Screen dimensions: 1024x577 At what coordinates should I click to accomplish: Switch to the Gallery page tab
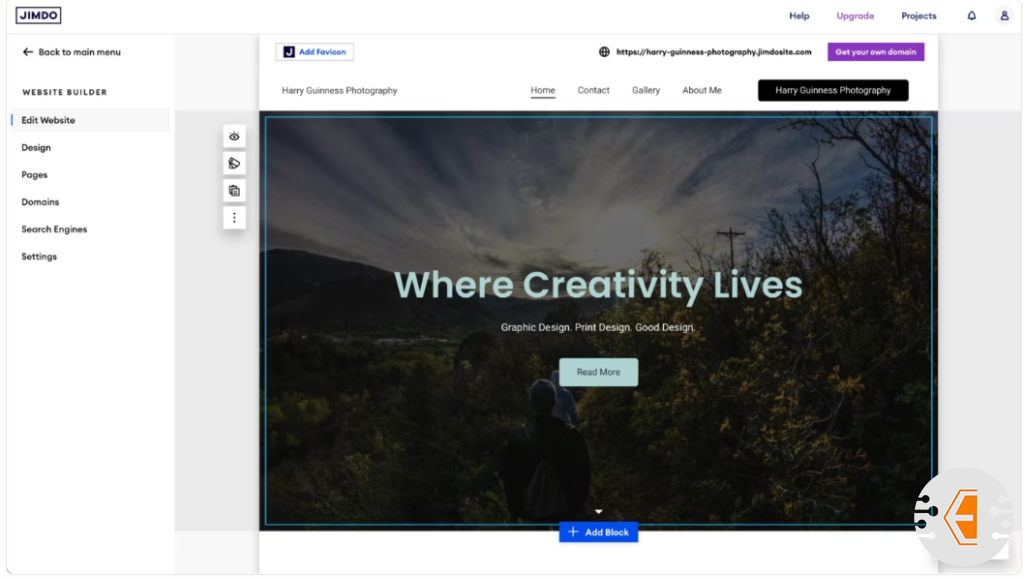point(646,91)
